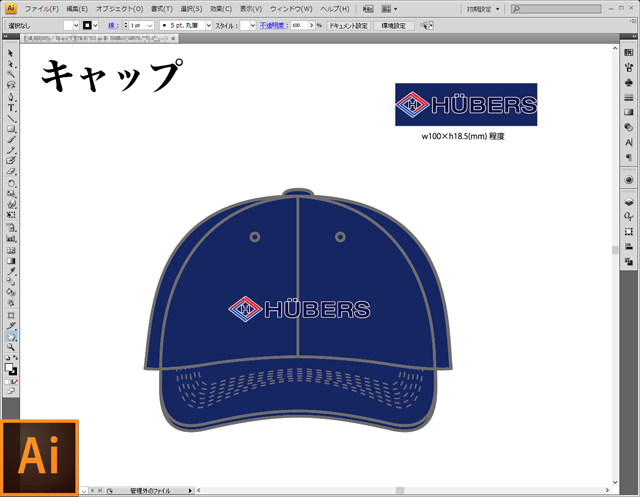Change the screen mode in toolbox
640x497 pixels.
click(11, 391)
